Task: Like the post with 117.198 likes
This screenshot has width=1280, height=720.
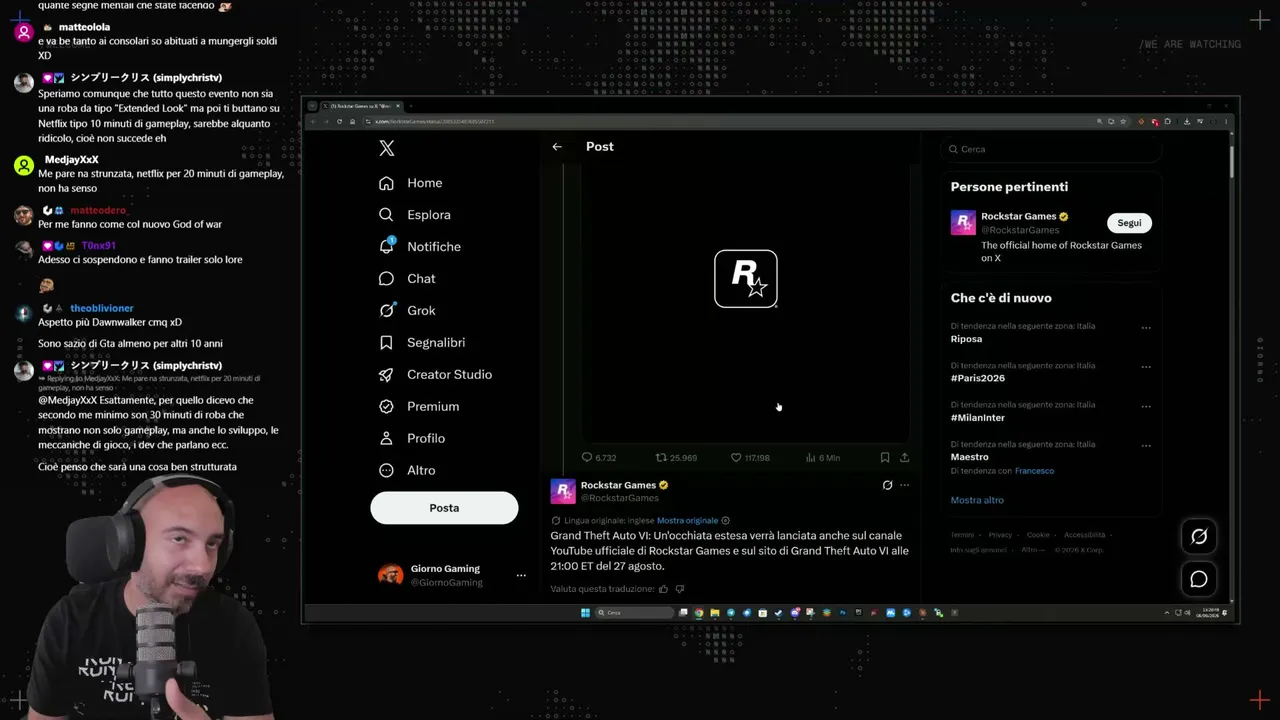Action: tap(750, 457)
